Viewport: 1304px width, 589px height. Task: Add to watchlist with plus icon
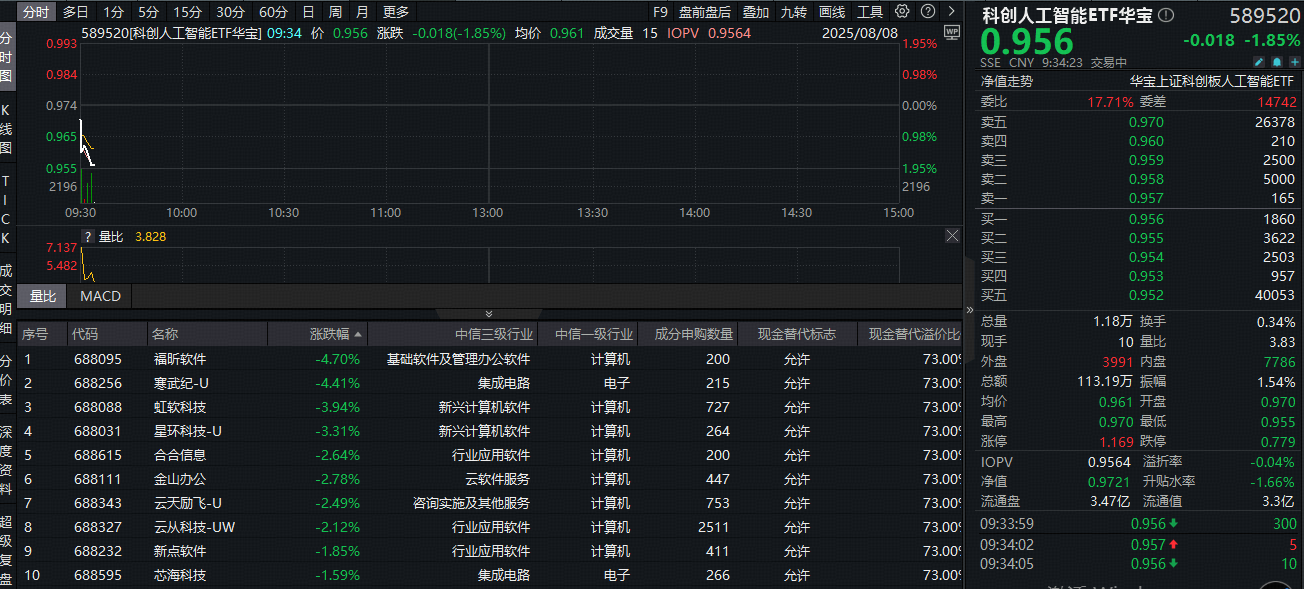[x=1293, y=62]
